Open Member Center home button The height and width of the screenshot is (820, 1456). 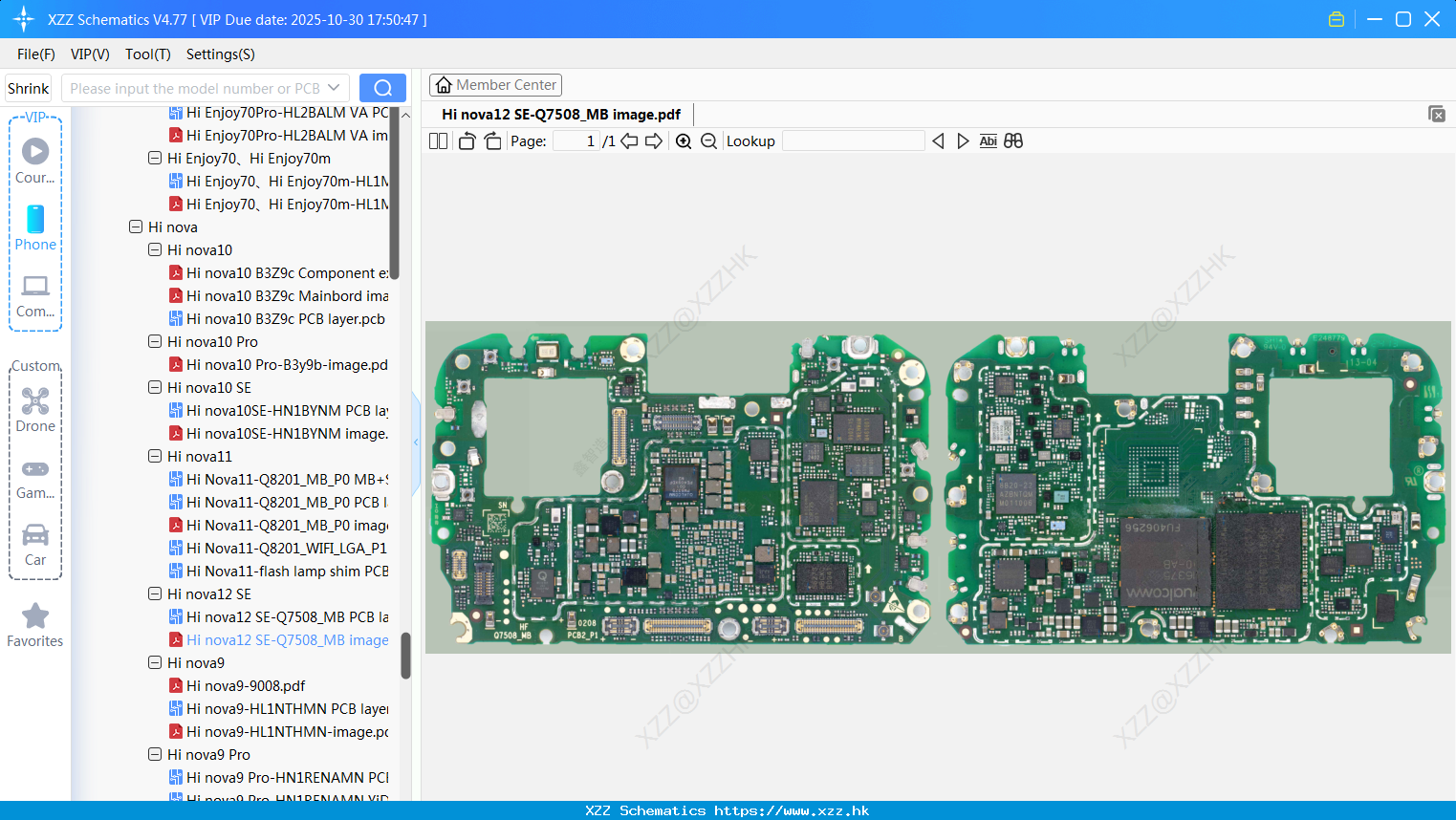tap(495, 85)
